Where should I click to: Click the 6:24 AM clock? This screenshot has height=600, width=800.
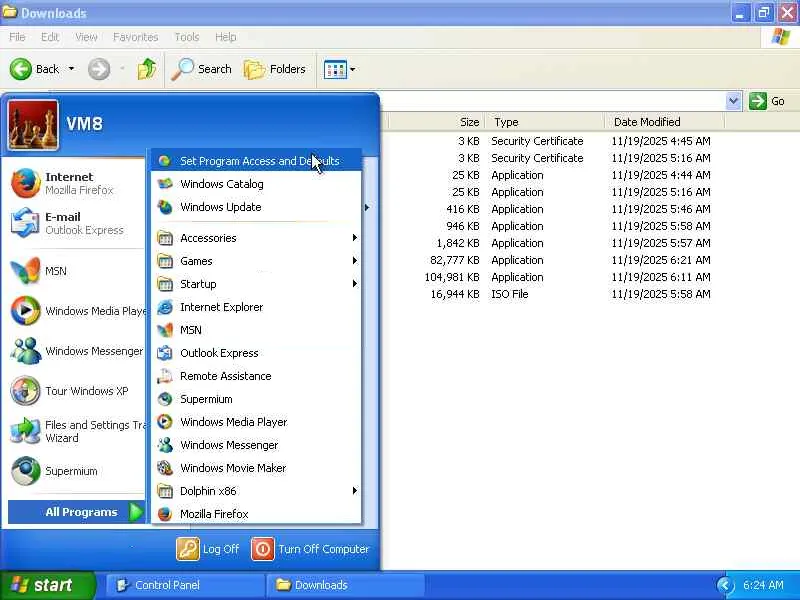coord(763,585)
